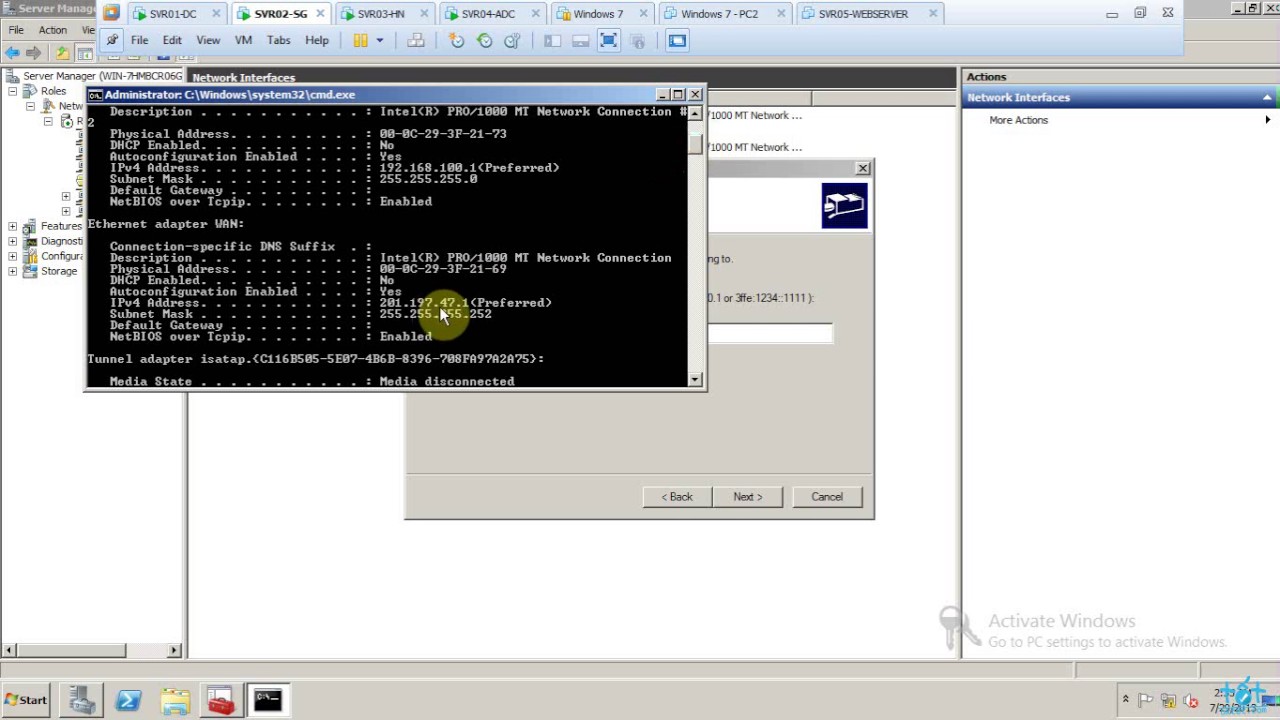Take a VM snapshot
Screen dimensions: 1280x720
click(x=457, y=40)
